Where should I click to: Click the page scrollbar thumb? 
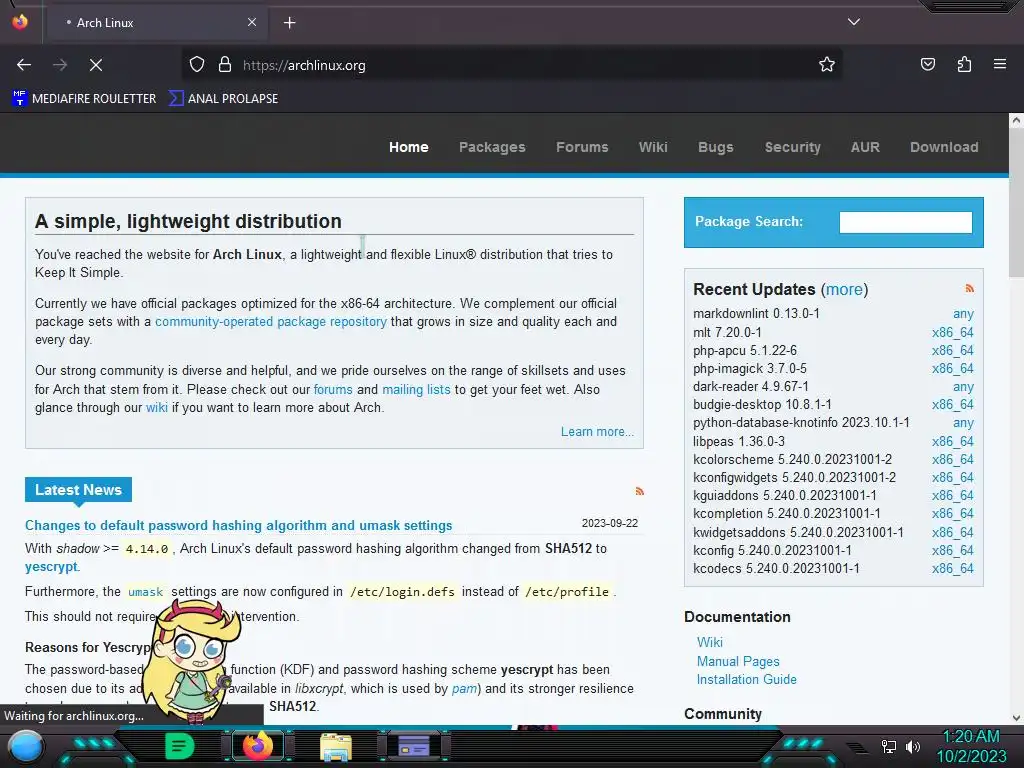pos(1016,204)
